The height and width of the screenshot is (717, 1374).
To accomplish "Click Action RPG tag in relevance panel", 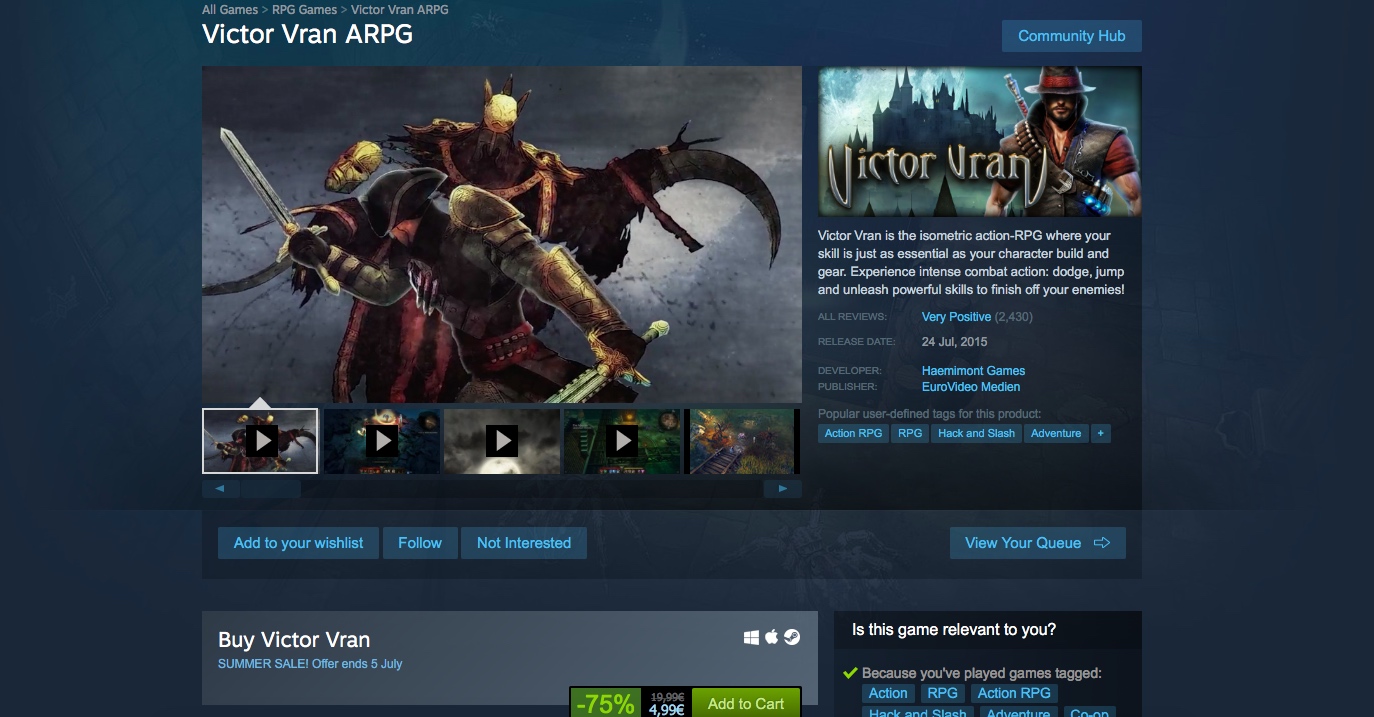I will tap(1014, 693).
